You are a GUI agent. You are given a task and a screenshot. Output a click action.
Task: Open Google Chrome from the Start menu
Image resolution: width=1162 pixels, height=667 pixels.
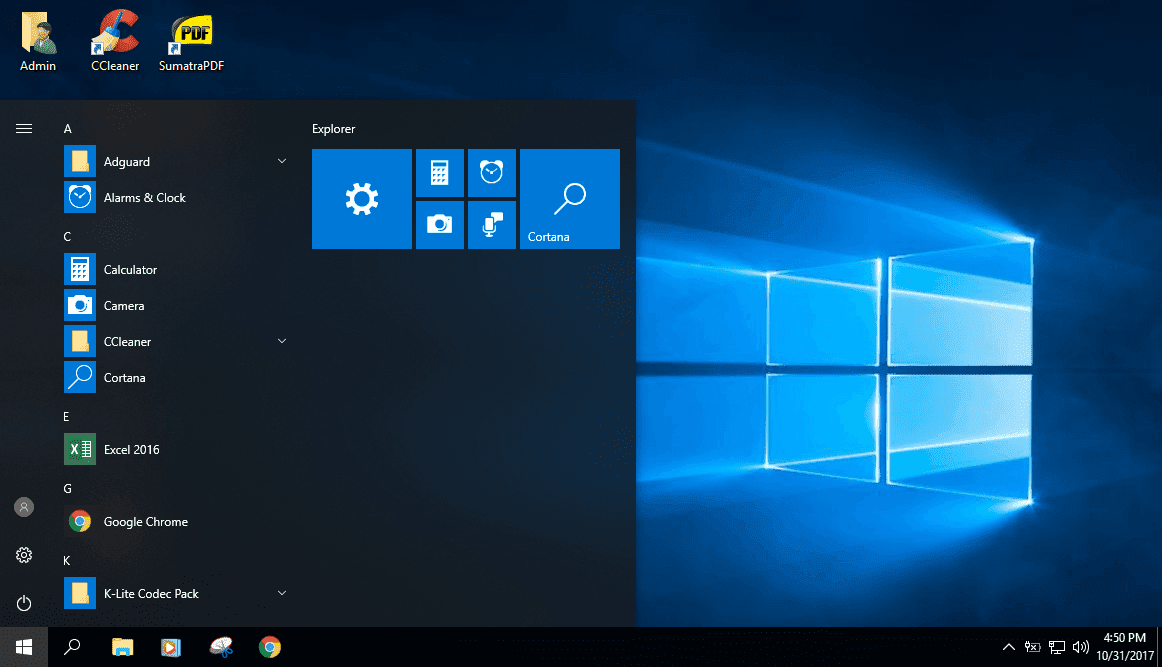147,521
